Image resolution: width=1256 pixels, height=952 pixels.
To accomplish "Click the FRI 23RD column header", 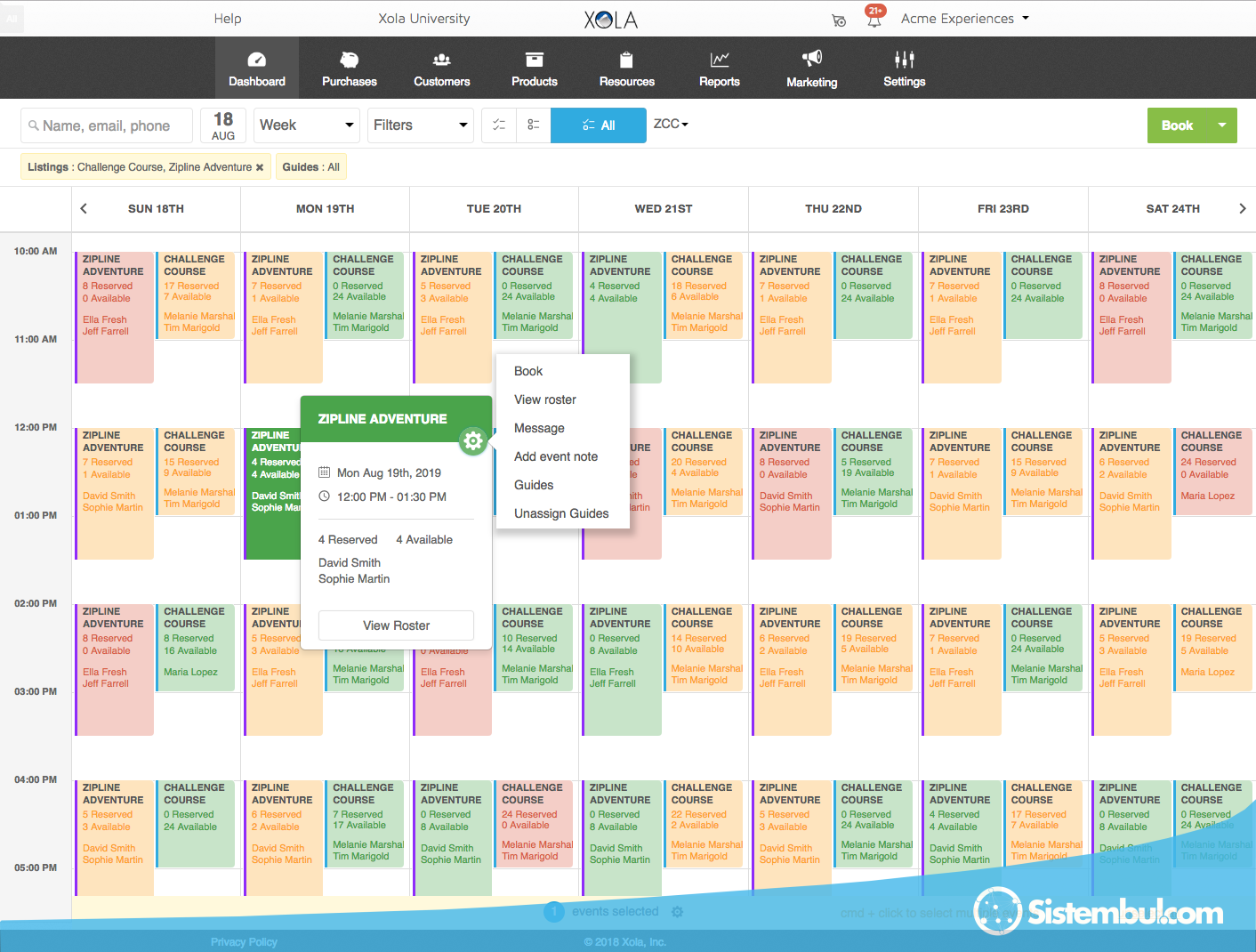I will 1002,209.
